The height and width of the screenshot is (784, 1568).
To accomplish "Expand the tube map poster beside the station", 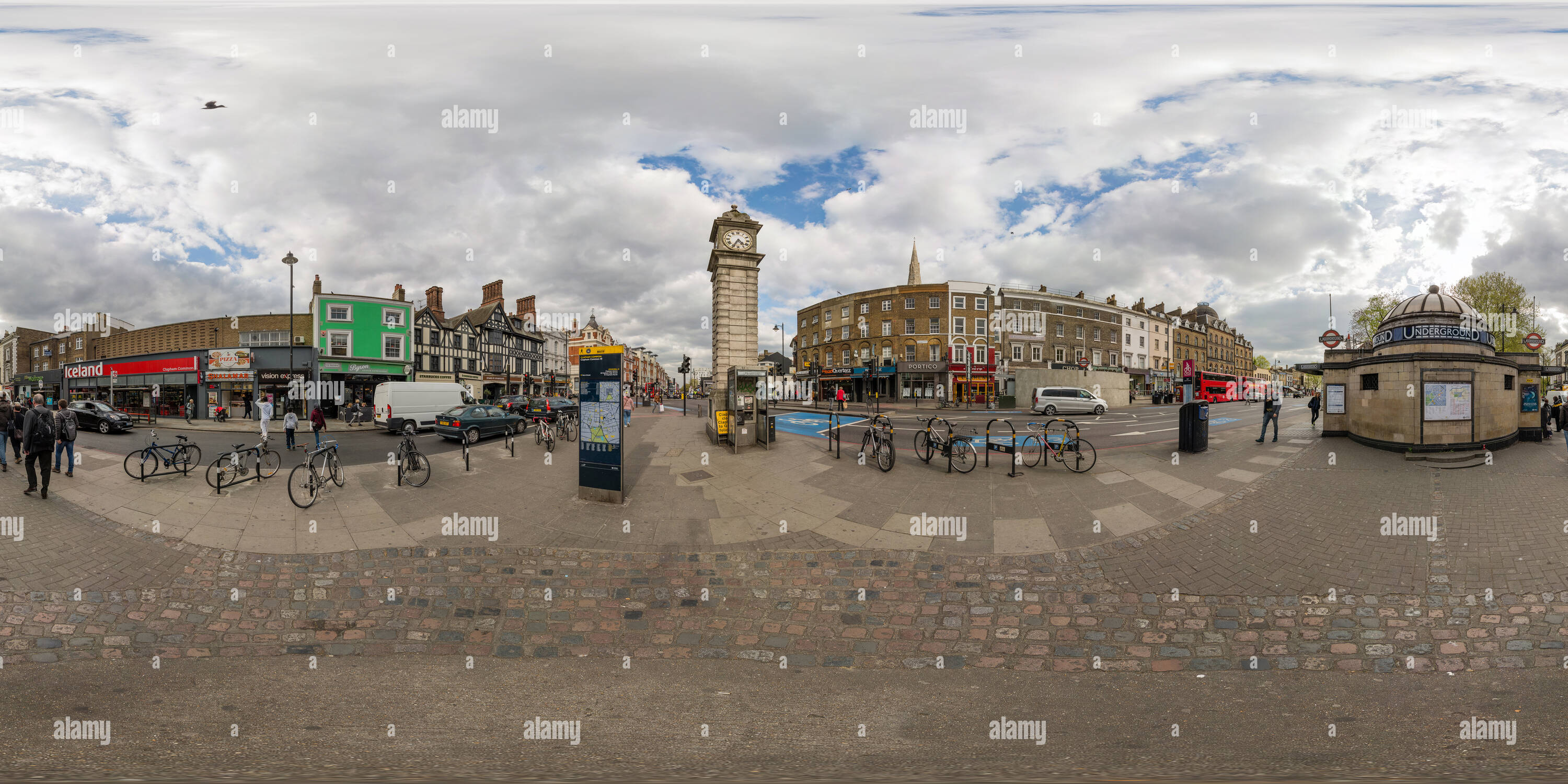I will [x=1447, y=401].
